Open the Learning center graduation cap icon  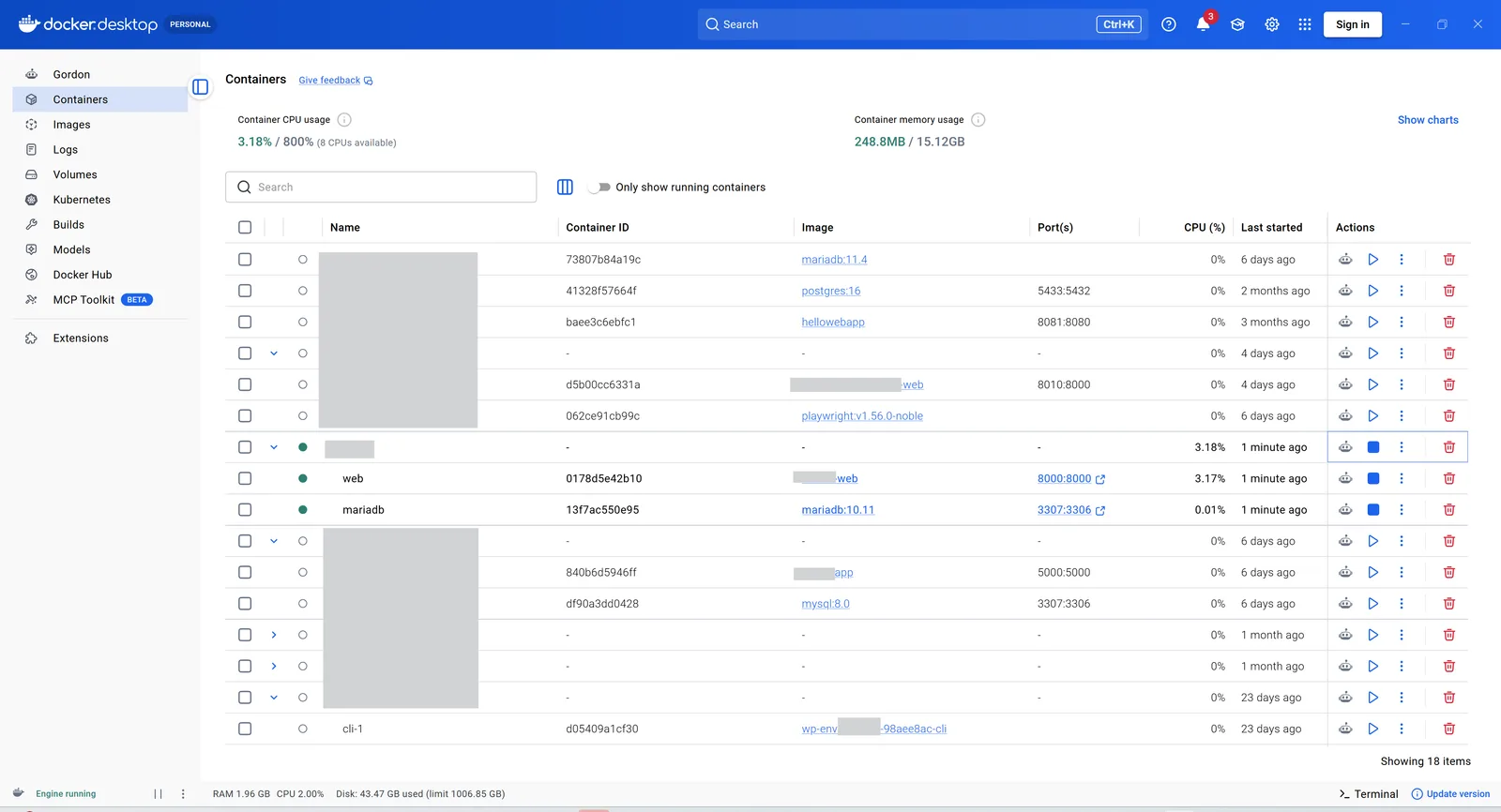click(1237, 24)
